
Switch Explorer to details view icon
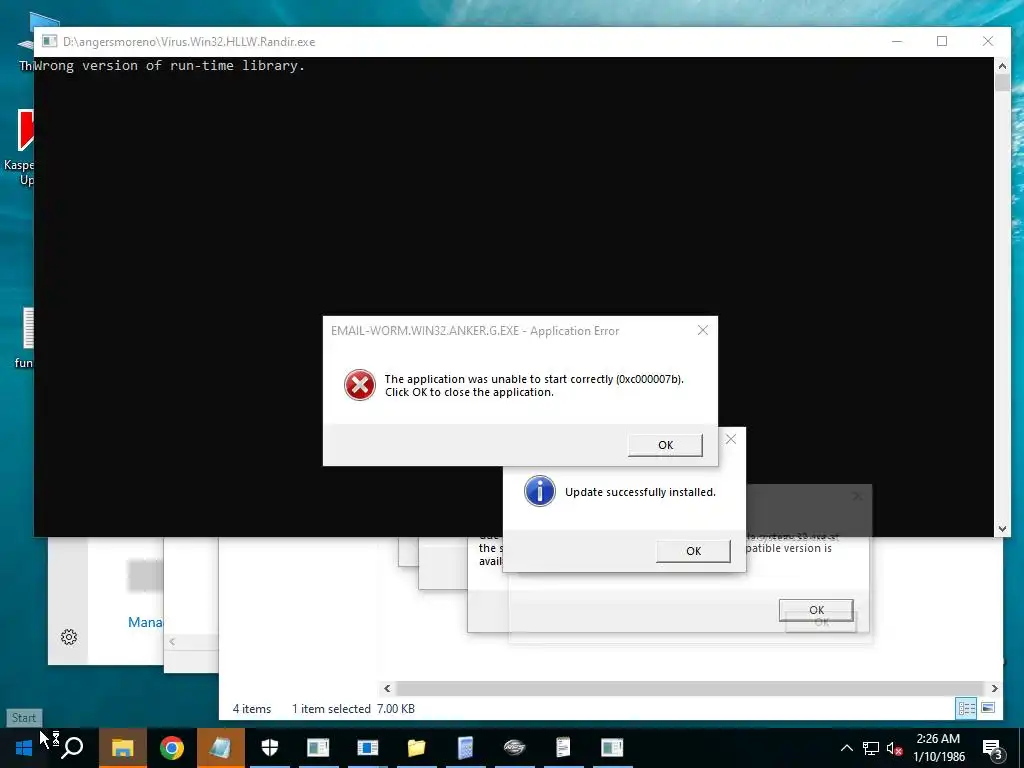click(x=967, y=708)
